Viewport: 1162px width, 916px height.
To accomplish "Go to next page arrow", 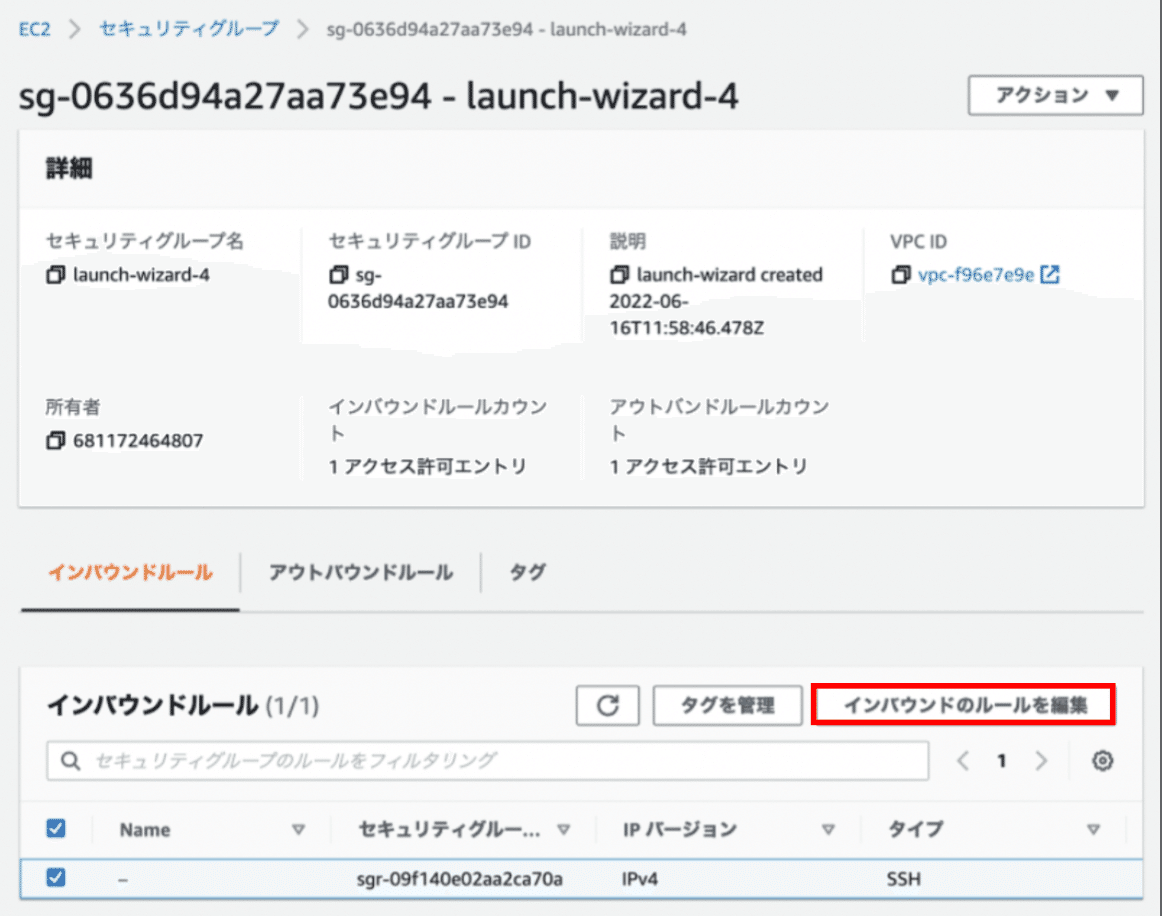I will coord(1041,760).
